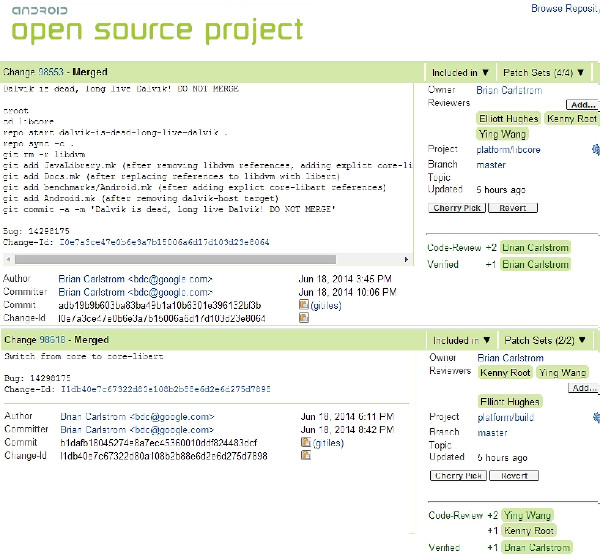Open Patch Sets (2/2) dropdown
Image resolution: width=600 pixels, height=559 pixels.
[545, 340]
